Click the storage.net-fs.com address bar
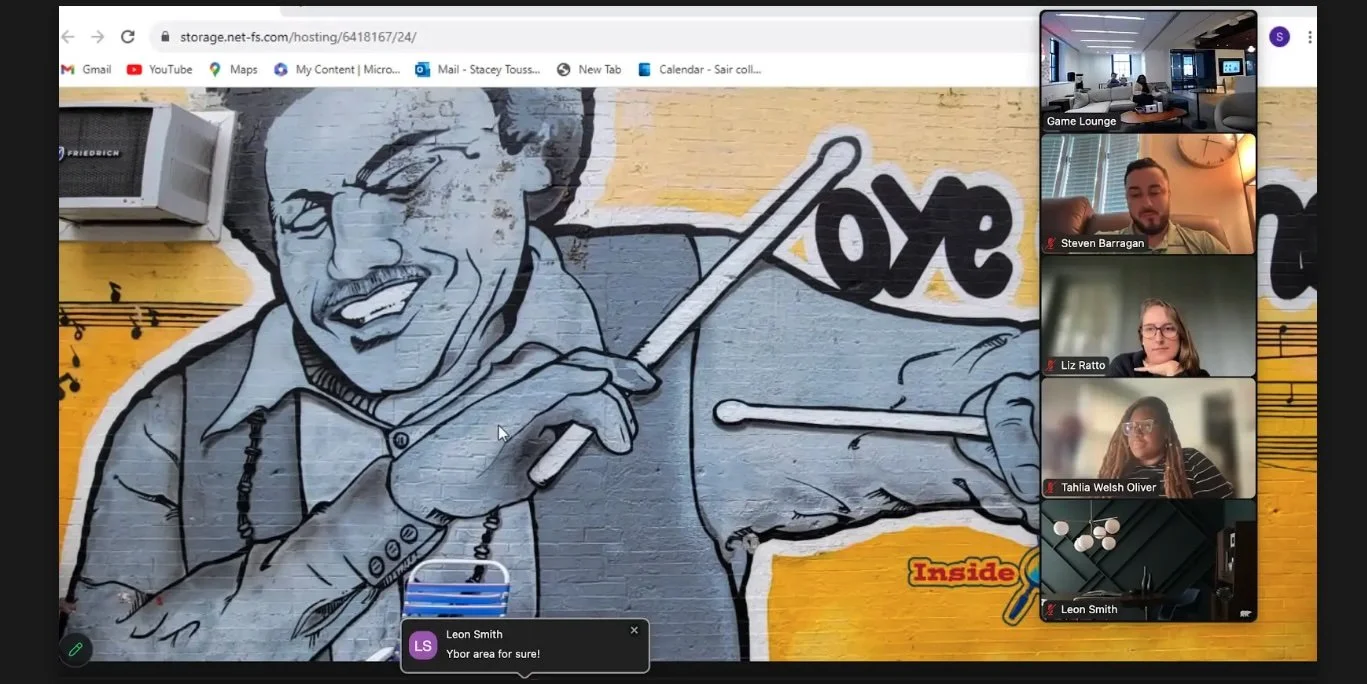This screenshot has height=684, width=1367. point(298,37)
